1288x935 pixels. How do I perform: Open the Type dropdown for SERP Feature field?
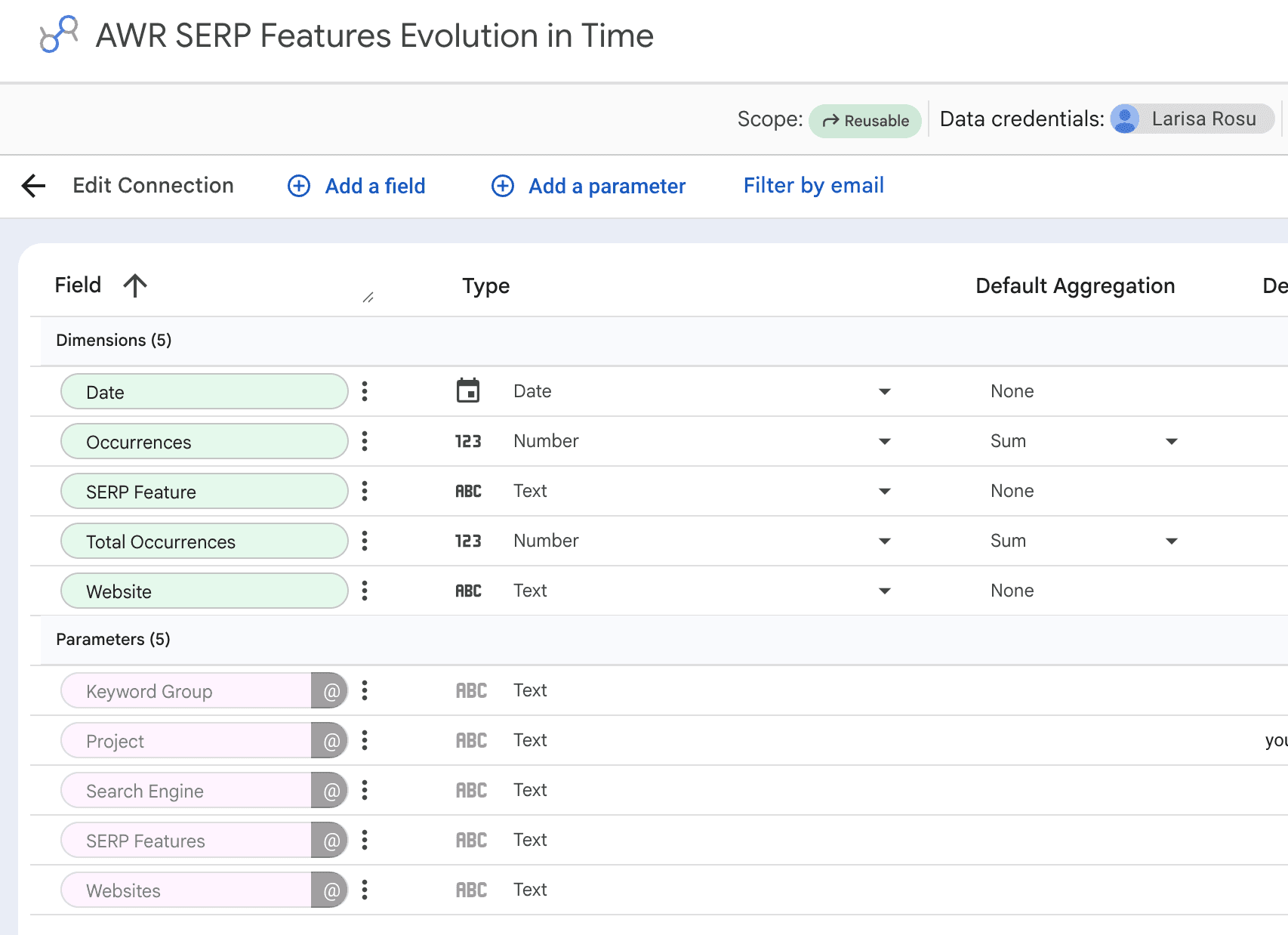click(x=885, y=491)
